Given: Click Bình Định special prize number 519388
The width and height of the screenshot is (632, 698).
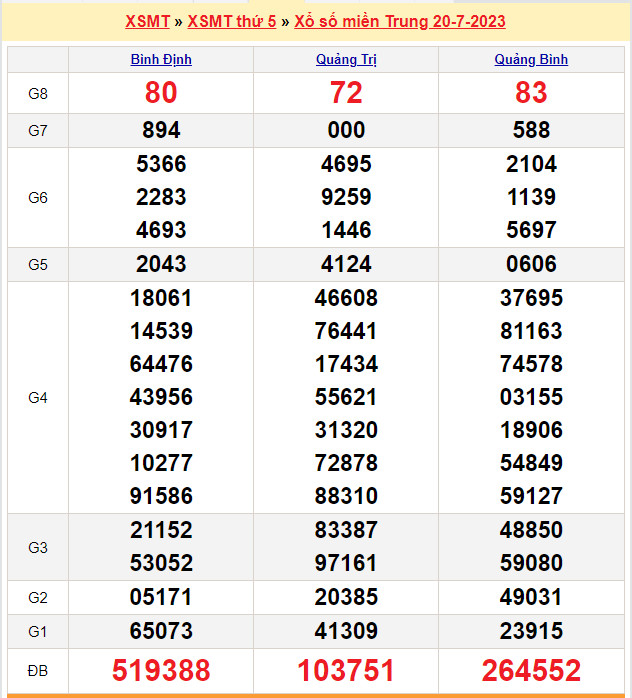Looking at the screenshot, I should pos(161,670).
